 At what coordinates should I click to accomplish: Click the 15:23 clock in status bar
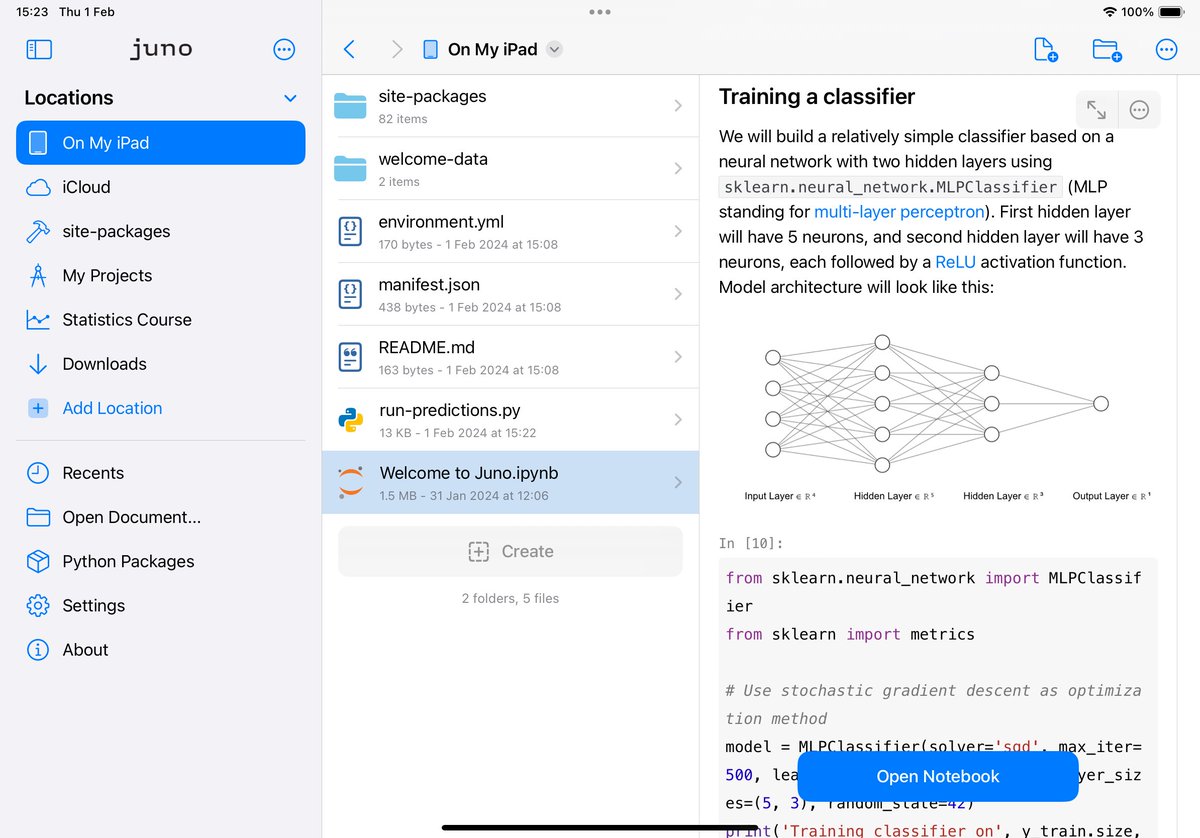[x=32, y=12]
